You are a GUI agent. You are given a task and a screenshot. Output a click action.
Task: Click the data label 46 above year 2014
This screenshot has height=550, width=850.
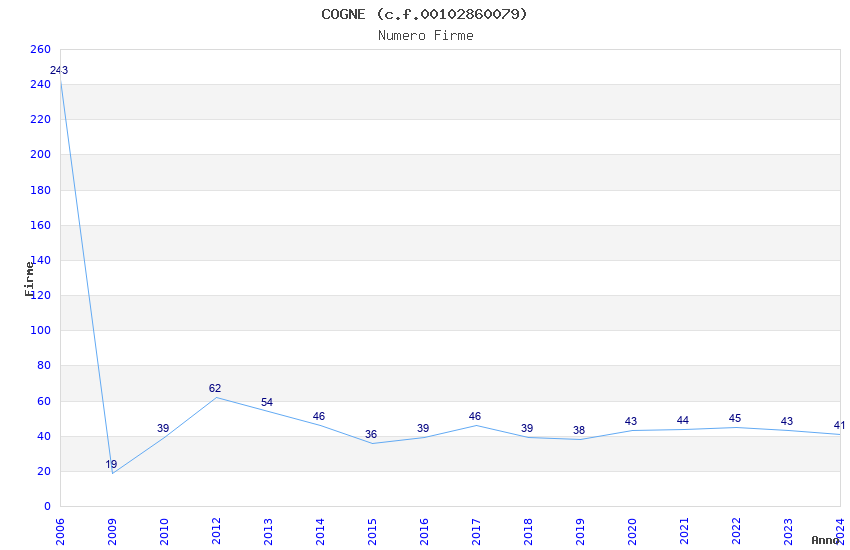(319, 416)
